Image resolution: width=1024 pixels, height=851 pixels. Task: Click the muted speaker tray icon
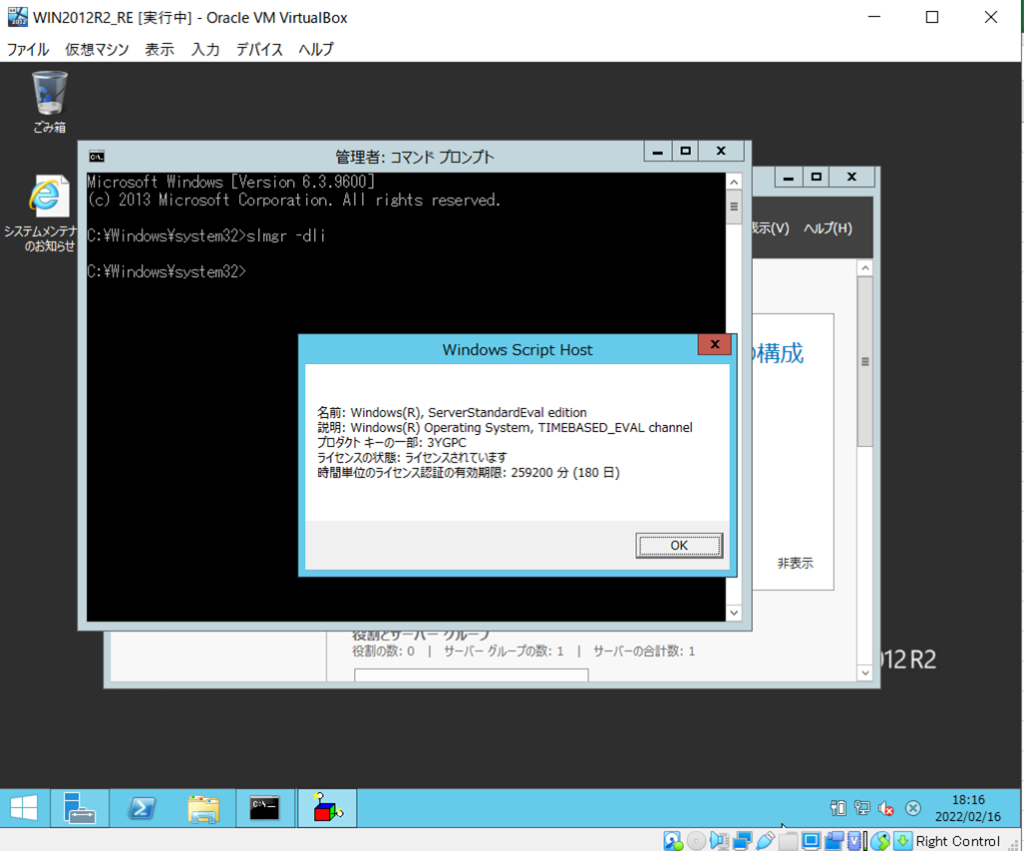[886, 808]
